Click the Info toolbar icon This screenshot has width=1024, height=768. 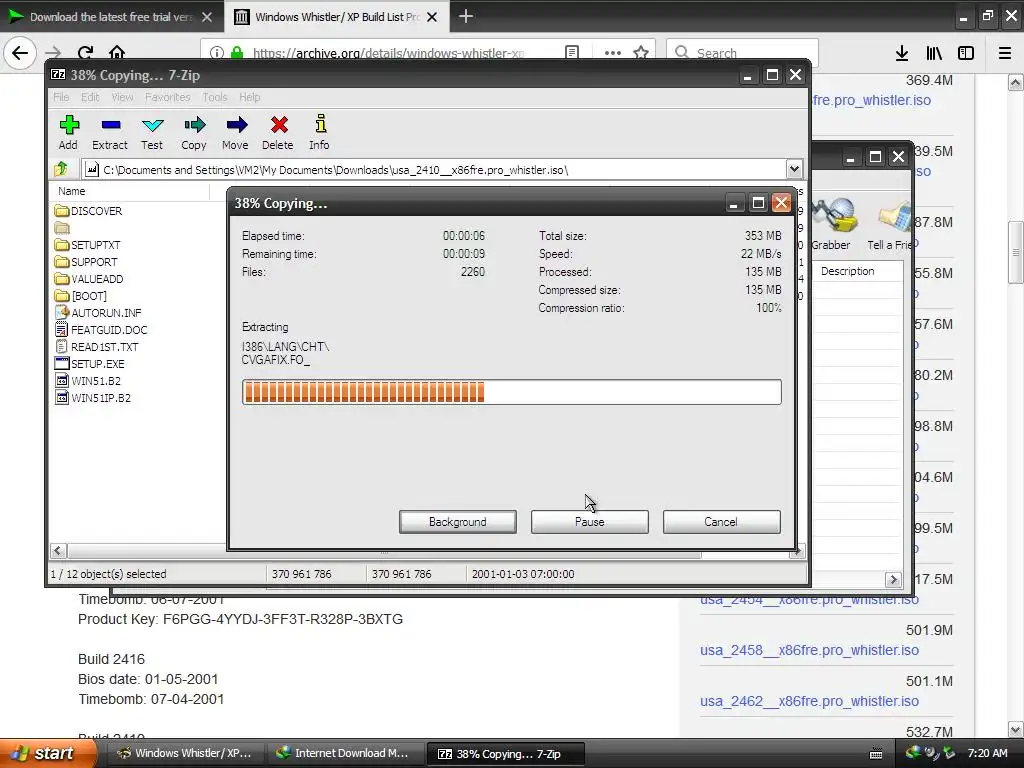coord(319,133)
